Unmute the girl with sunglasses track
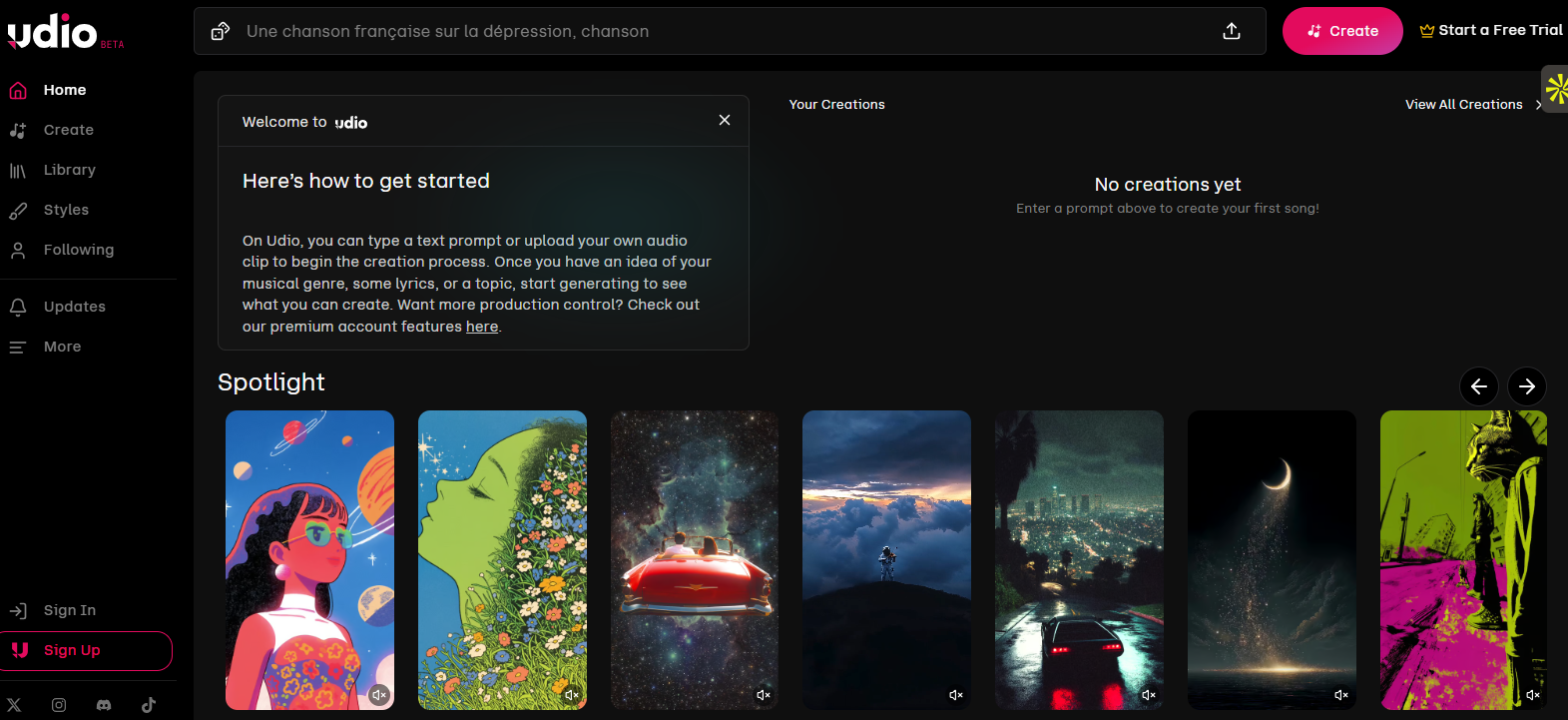 (379, 695)
